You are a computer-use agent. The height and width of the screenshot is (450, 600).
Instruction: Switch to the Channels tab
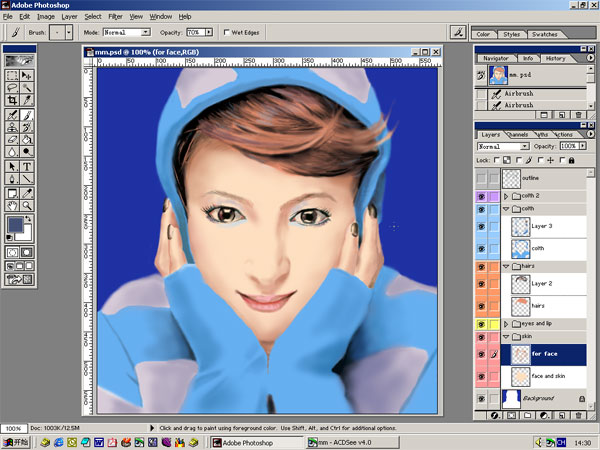tap(518, 135)
